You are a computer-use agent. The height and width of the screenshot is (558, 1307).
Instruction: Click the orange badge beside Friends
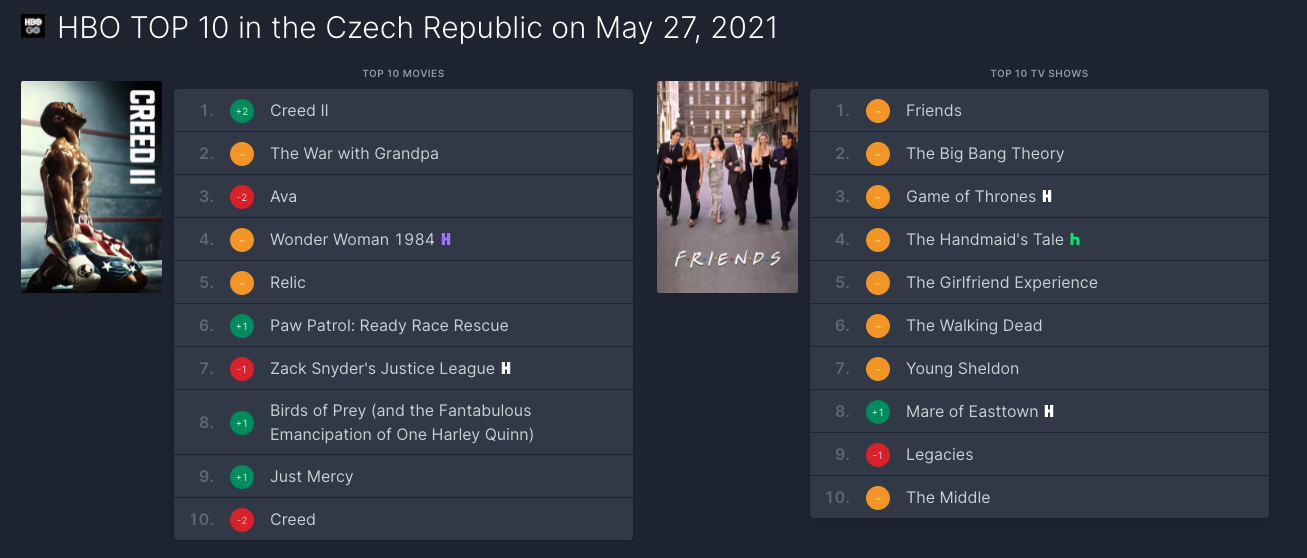[x=877, y=111]
